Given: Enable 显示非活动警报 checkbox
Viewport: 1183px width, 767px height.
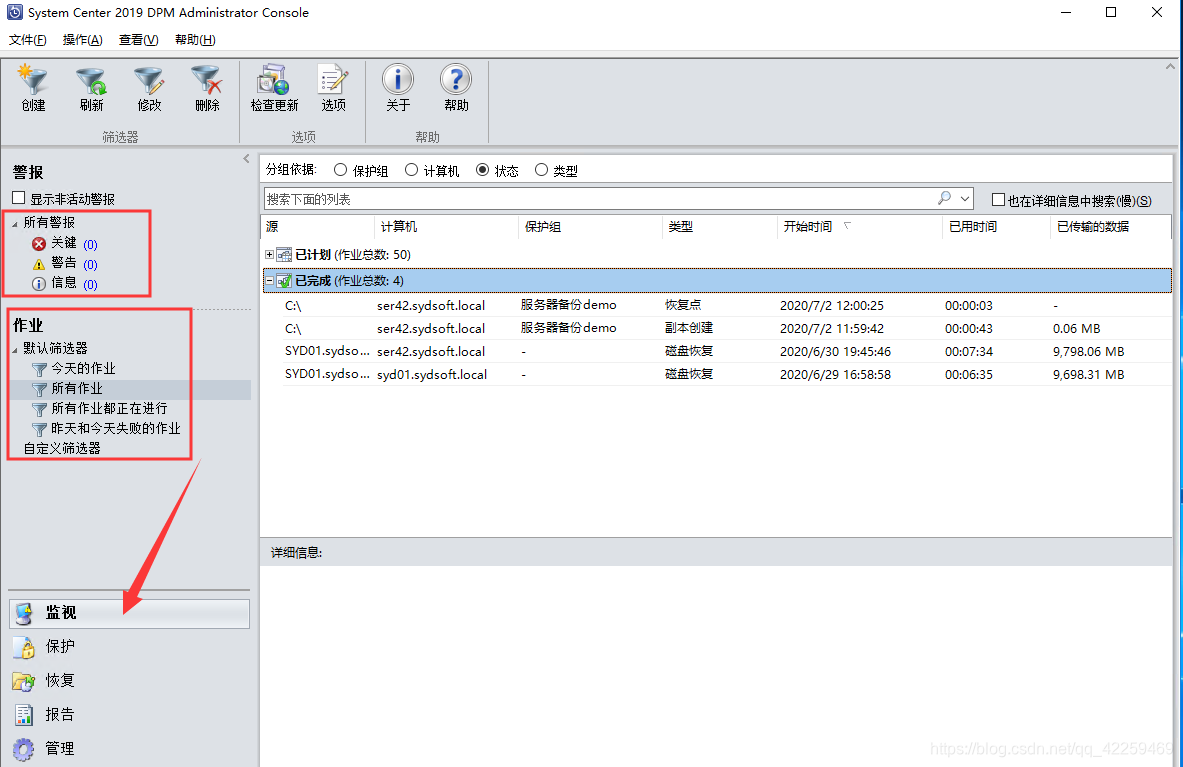Looking at the screenshot, I should click(19, 198).
